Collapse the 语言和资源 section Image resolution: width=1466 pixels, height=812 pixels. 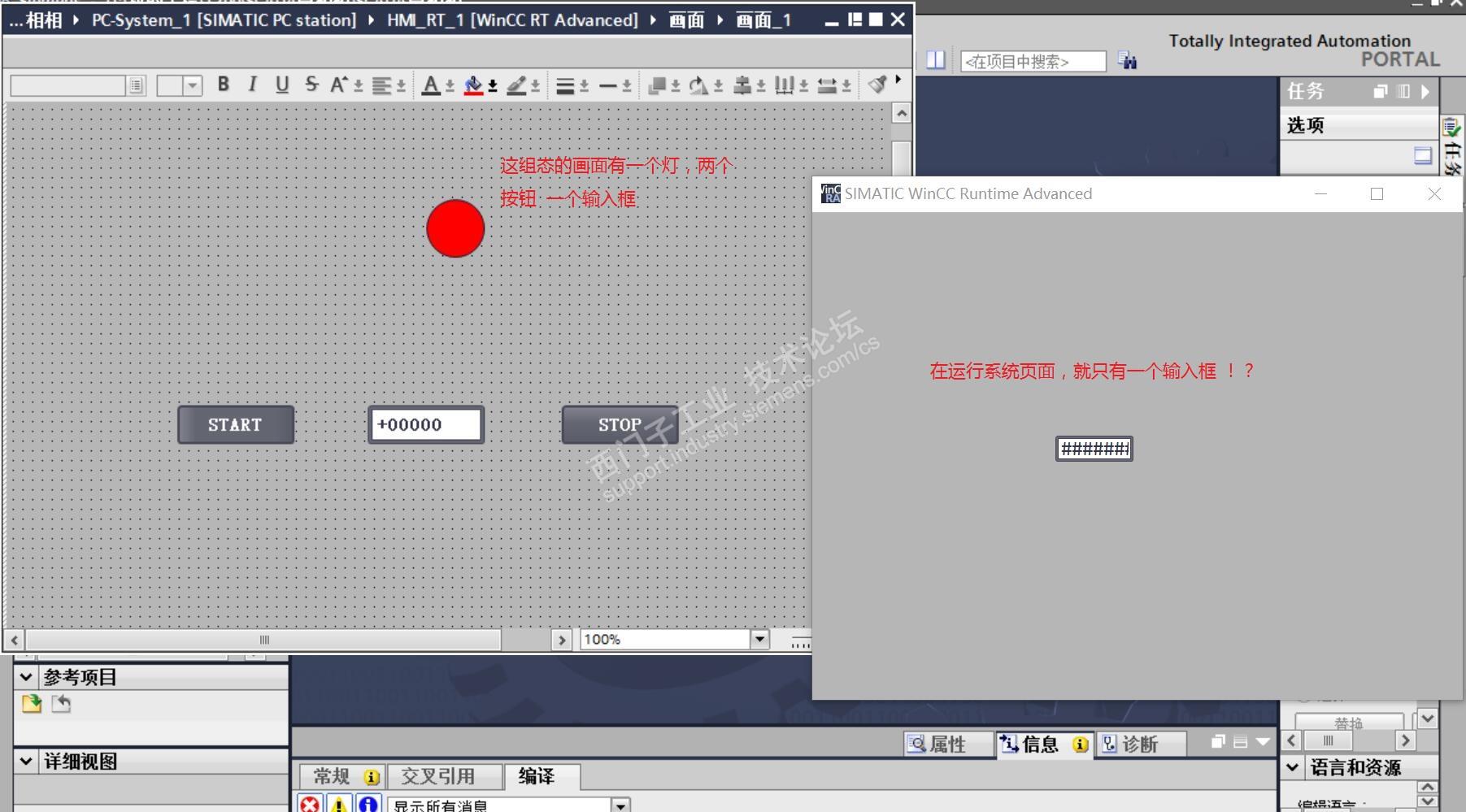click(1292, 767)
